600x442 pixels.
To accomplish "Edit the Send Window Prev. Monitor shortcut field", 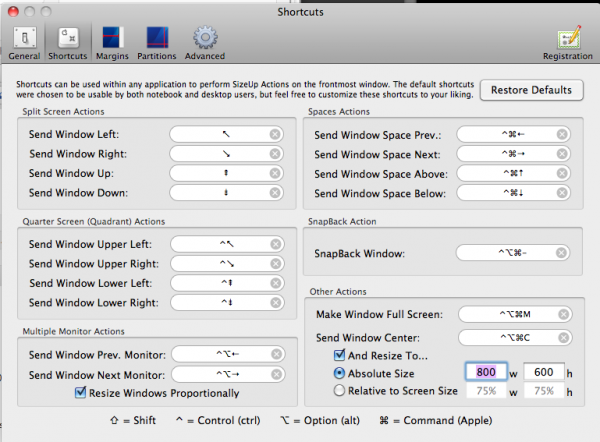I will click(x=228, y=354).
